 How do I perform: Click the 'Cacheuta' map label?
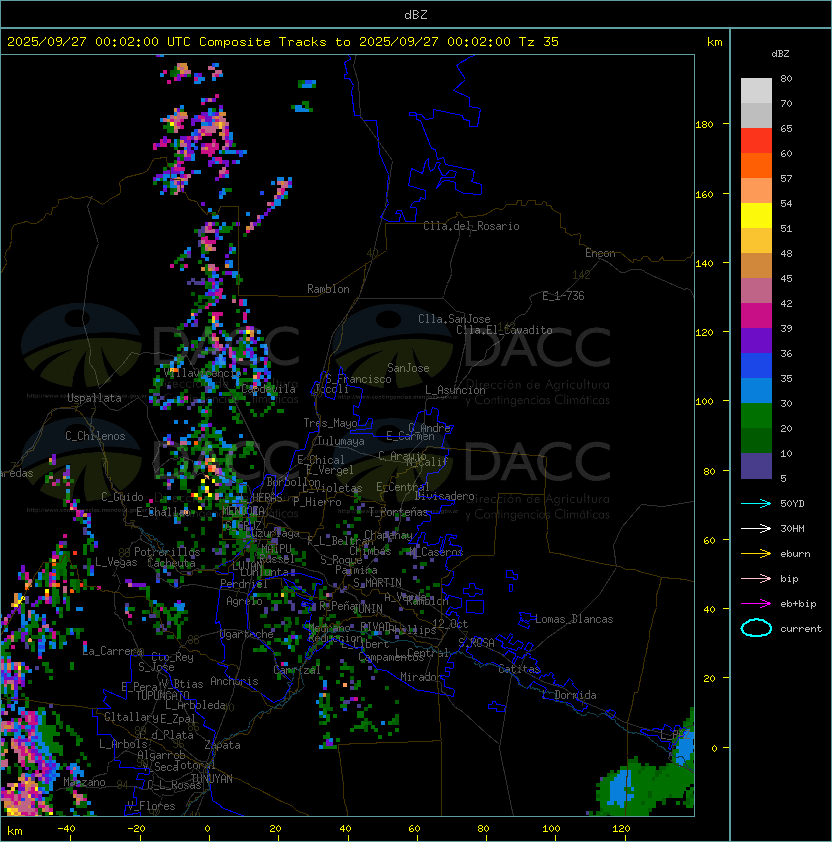[x=171, y=563]
